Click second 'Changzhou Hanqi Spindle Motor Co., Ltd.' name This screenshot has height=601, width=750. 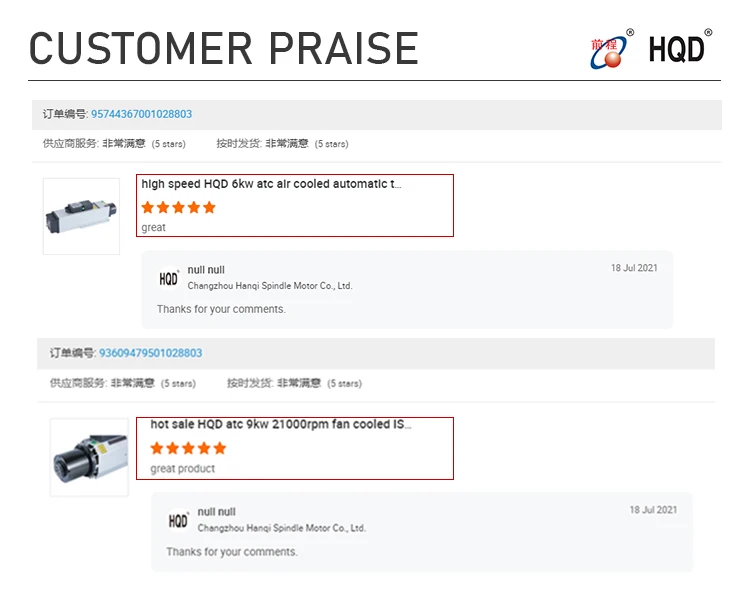pos(282,528)
